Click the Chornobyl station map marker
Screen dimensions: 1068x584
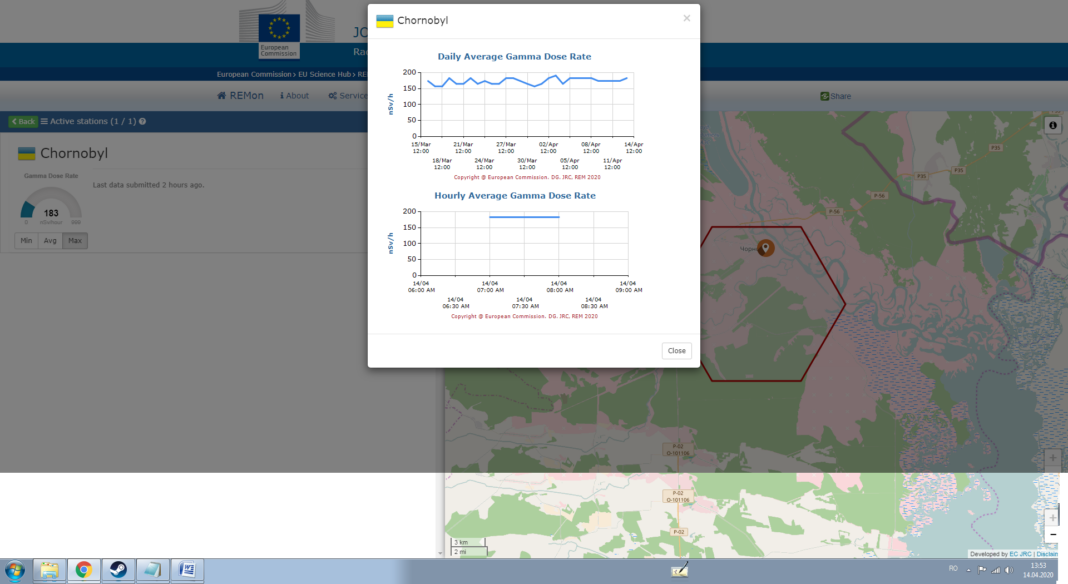[766, 247]
